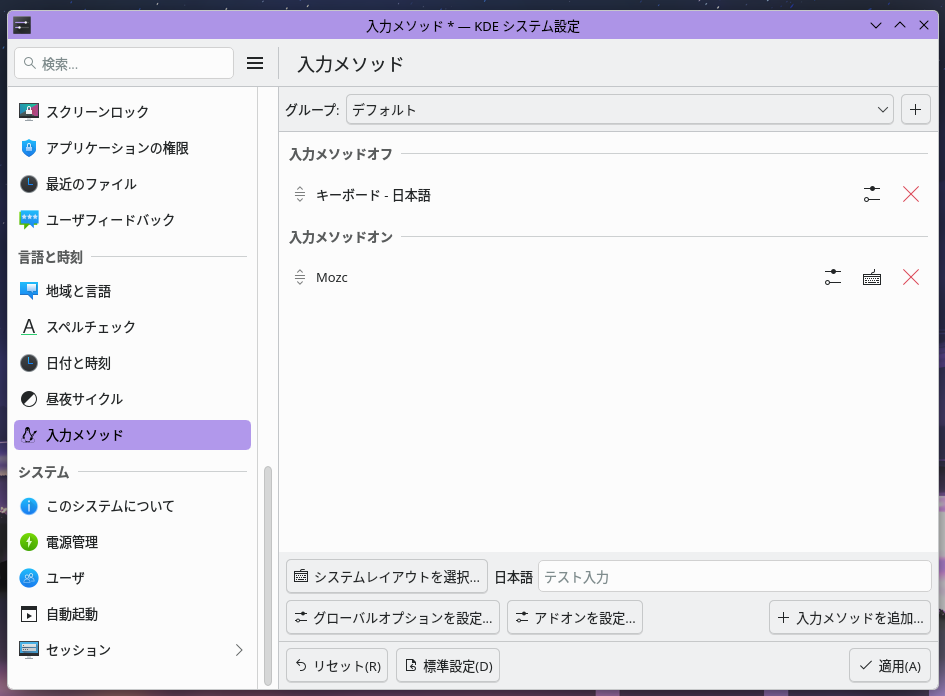Click Mozc keyboard layout icon

(871, 277)
